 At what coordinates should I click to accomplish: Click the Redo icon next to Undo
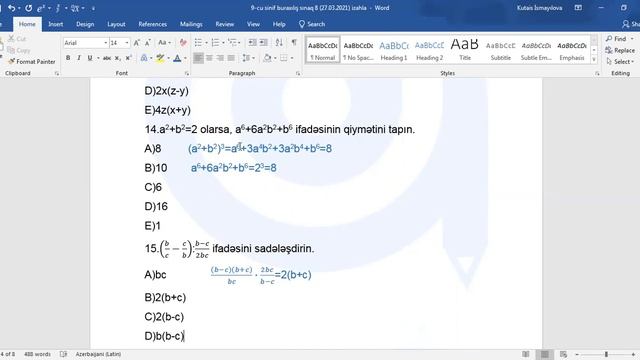click(x=28, y=8)
